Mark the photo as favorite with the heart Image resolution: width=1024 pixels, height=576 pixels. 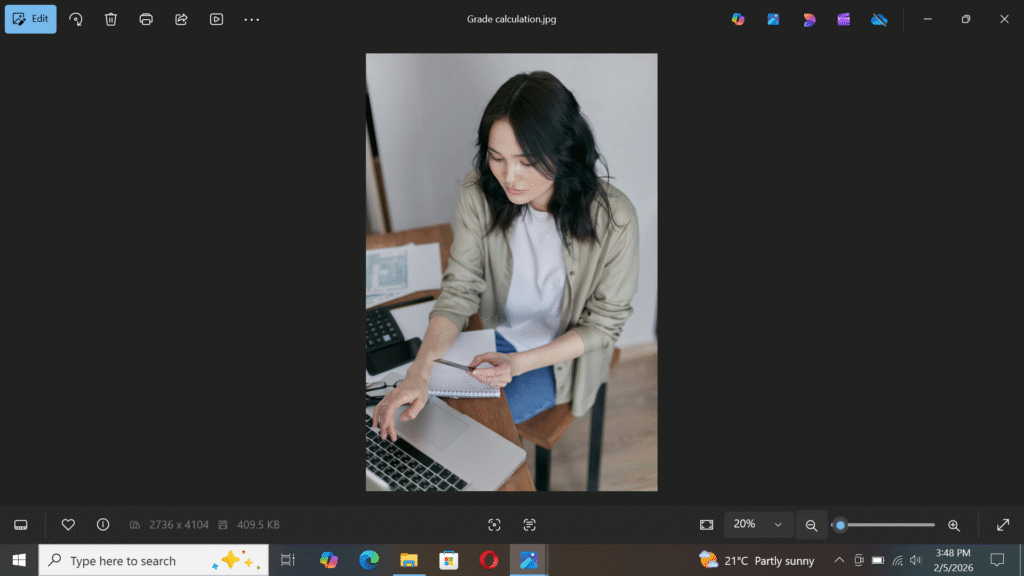pyautogui.click(x=68, y=525)
